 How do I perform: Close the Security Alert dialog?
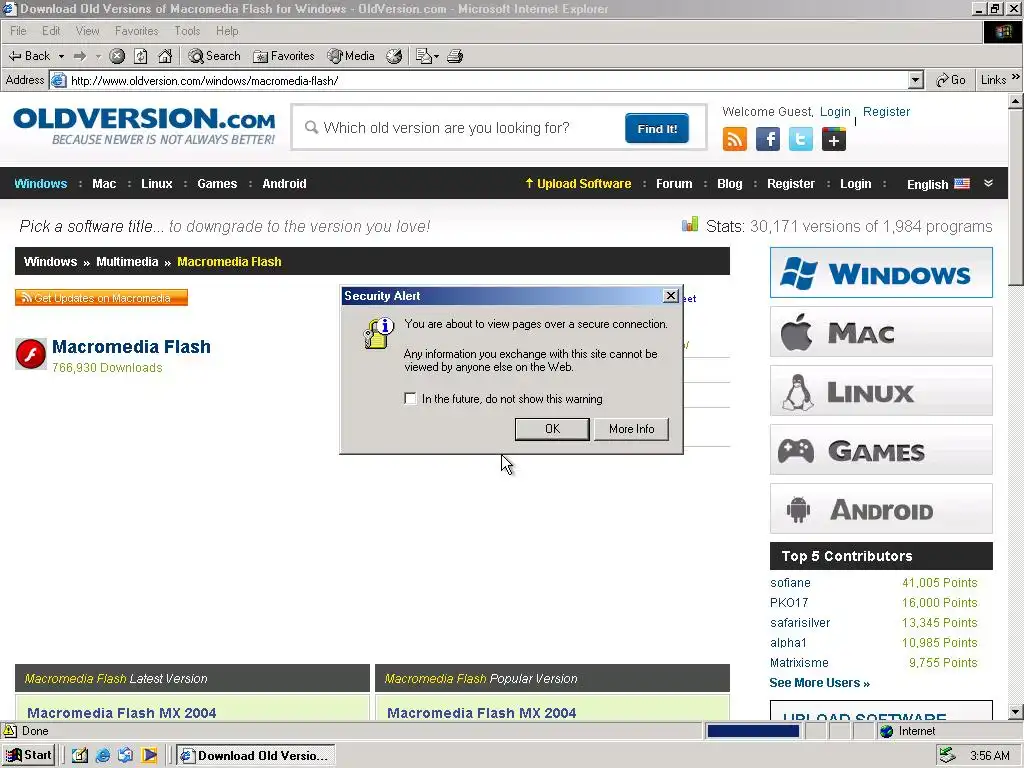pos(671,296)
